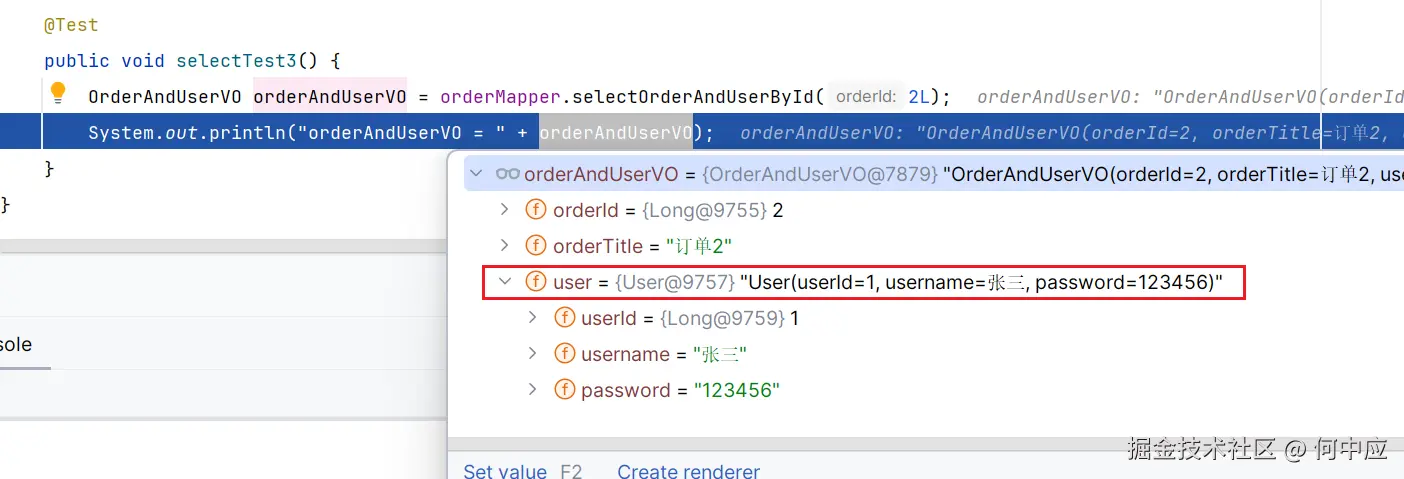Expand the orderTitle node
1404x479 pixels.
point(505,246)
